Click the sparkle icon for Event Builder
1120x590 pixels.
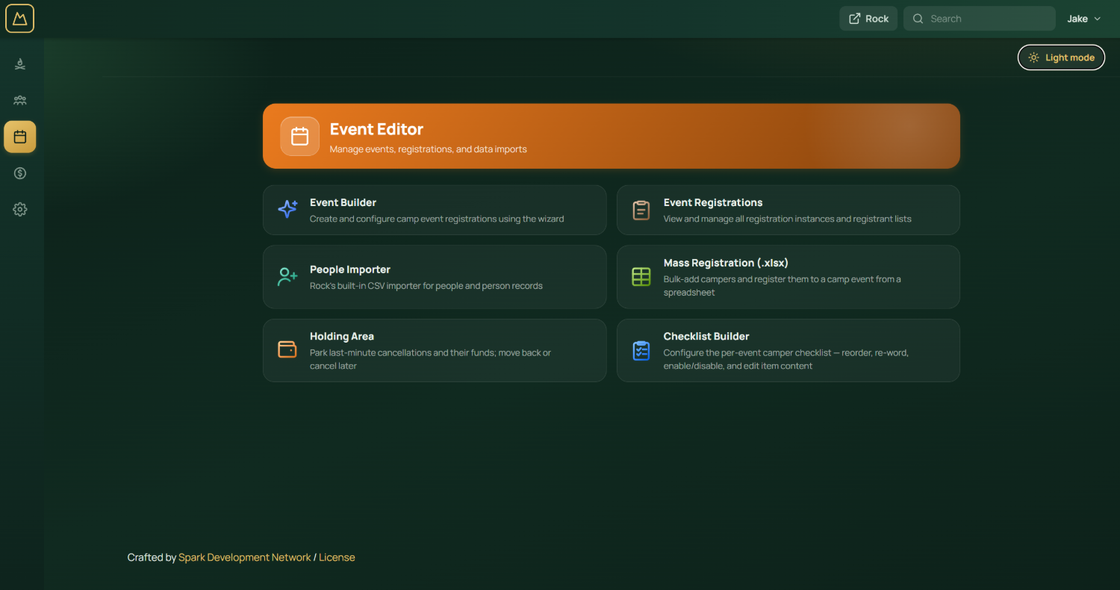click(x=287, y=209)
